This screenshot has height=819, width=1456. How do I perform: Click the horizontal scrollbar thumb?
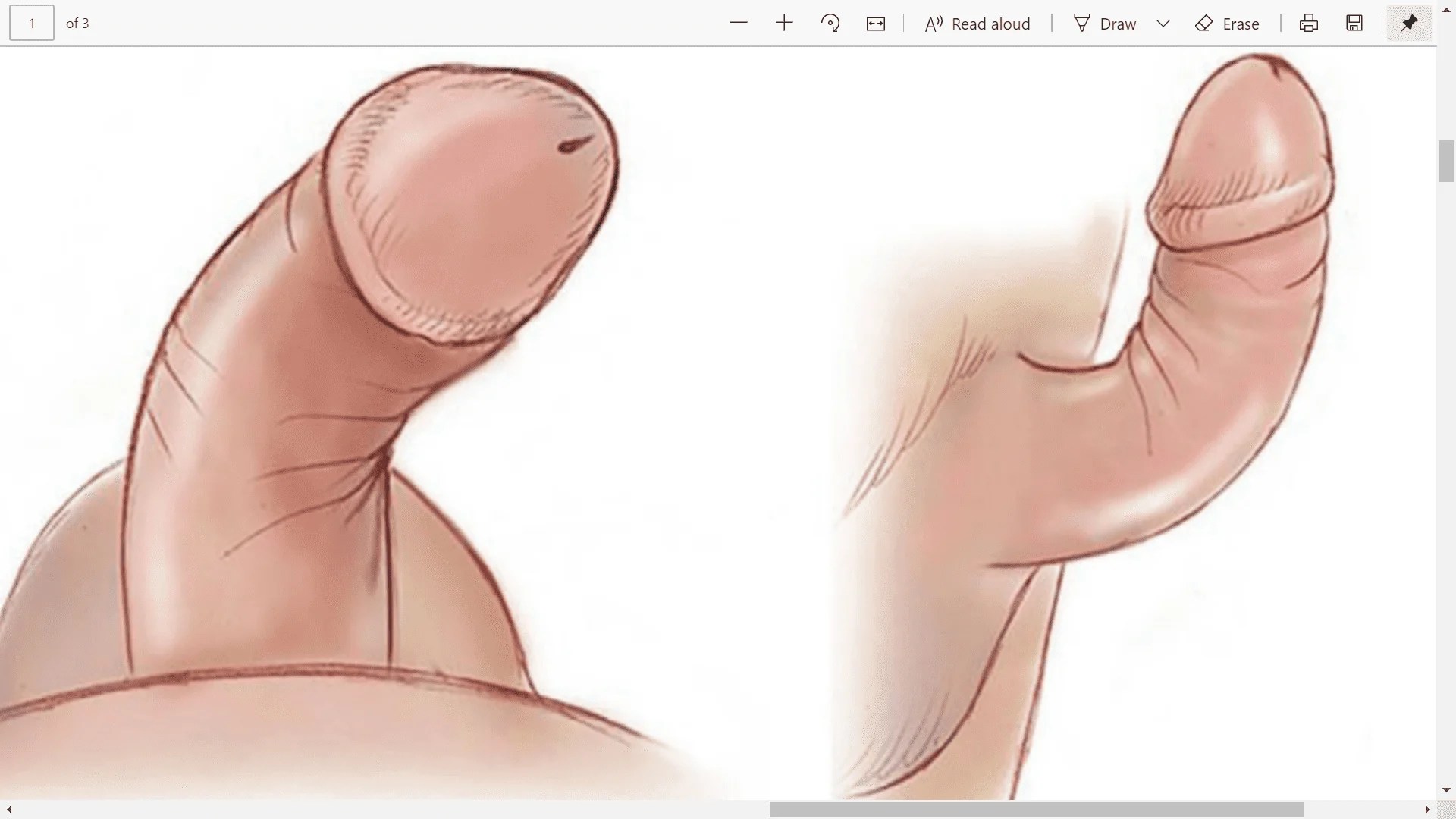click(x=1036, y=810)
